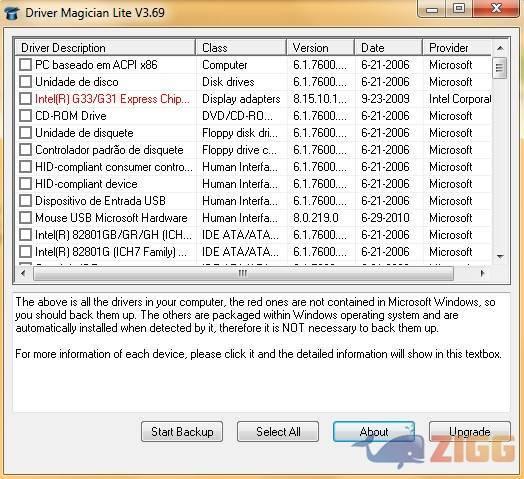
Task: Click the Upgrade button
Action: 470,432
